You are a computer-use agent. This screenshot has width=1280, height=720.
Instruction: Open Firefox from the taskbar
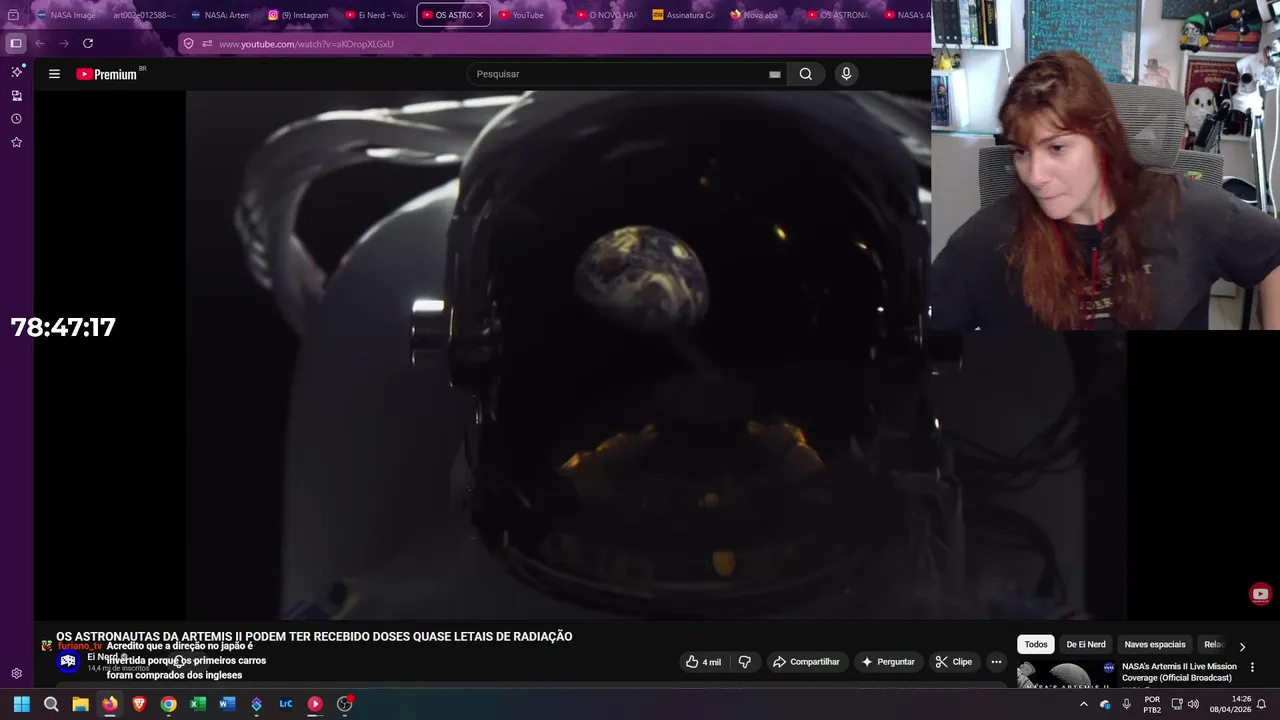click(x=110, y=704)
